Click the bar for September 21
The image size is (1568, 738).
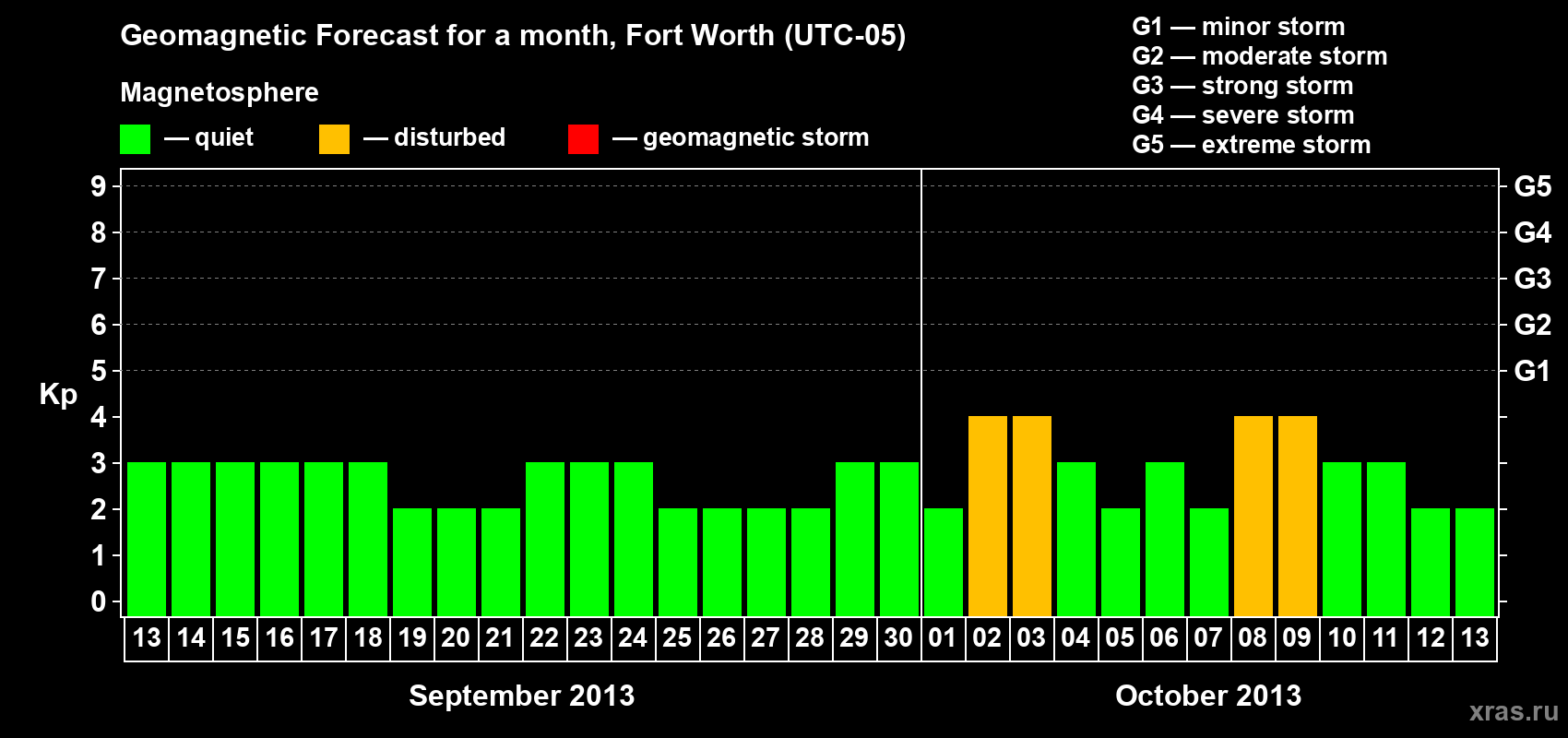501,562
